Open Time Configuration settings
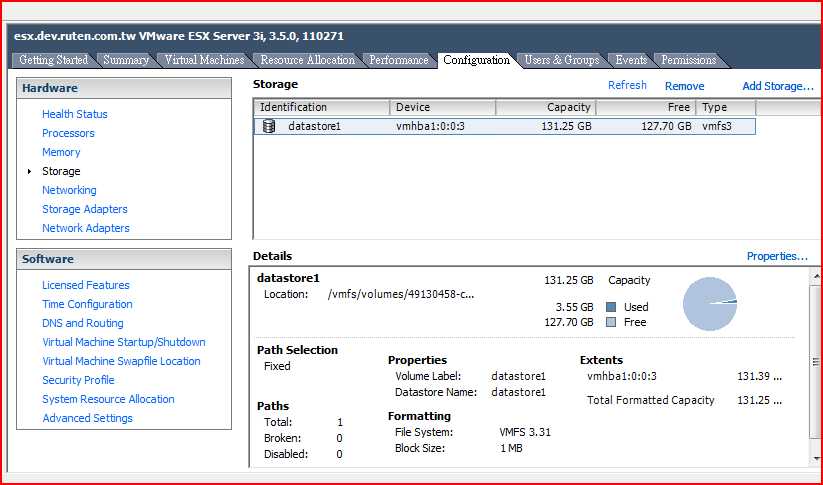 point(87,304)
